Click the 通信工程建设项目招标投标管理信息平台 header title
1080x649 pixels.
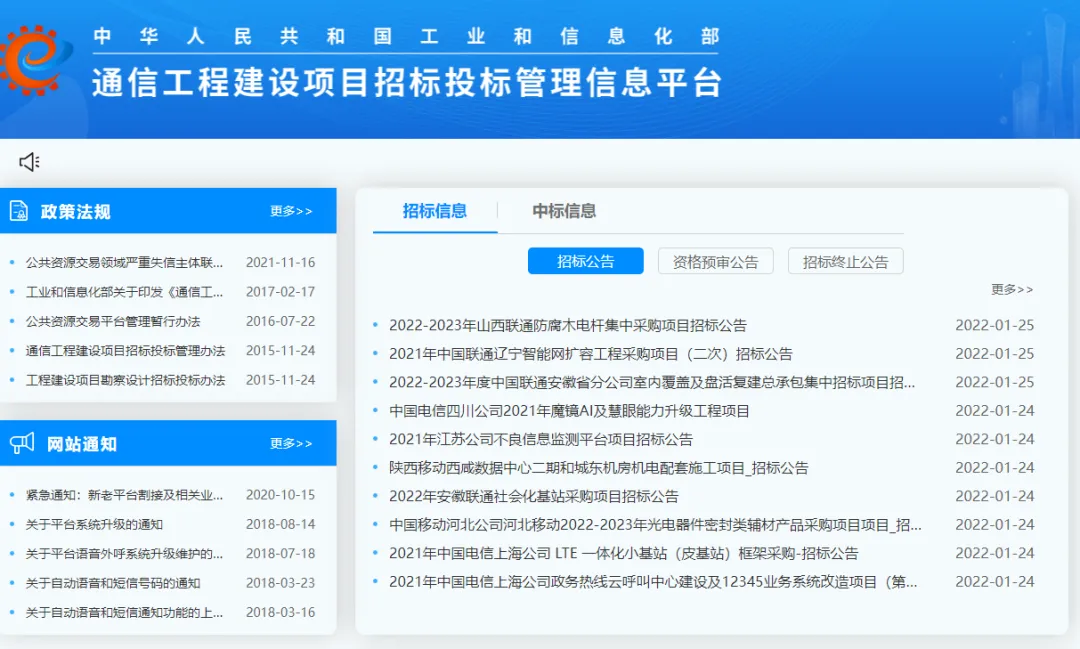pyautogui.click(x=406, y=82)
